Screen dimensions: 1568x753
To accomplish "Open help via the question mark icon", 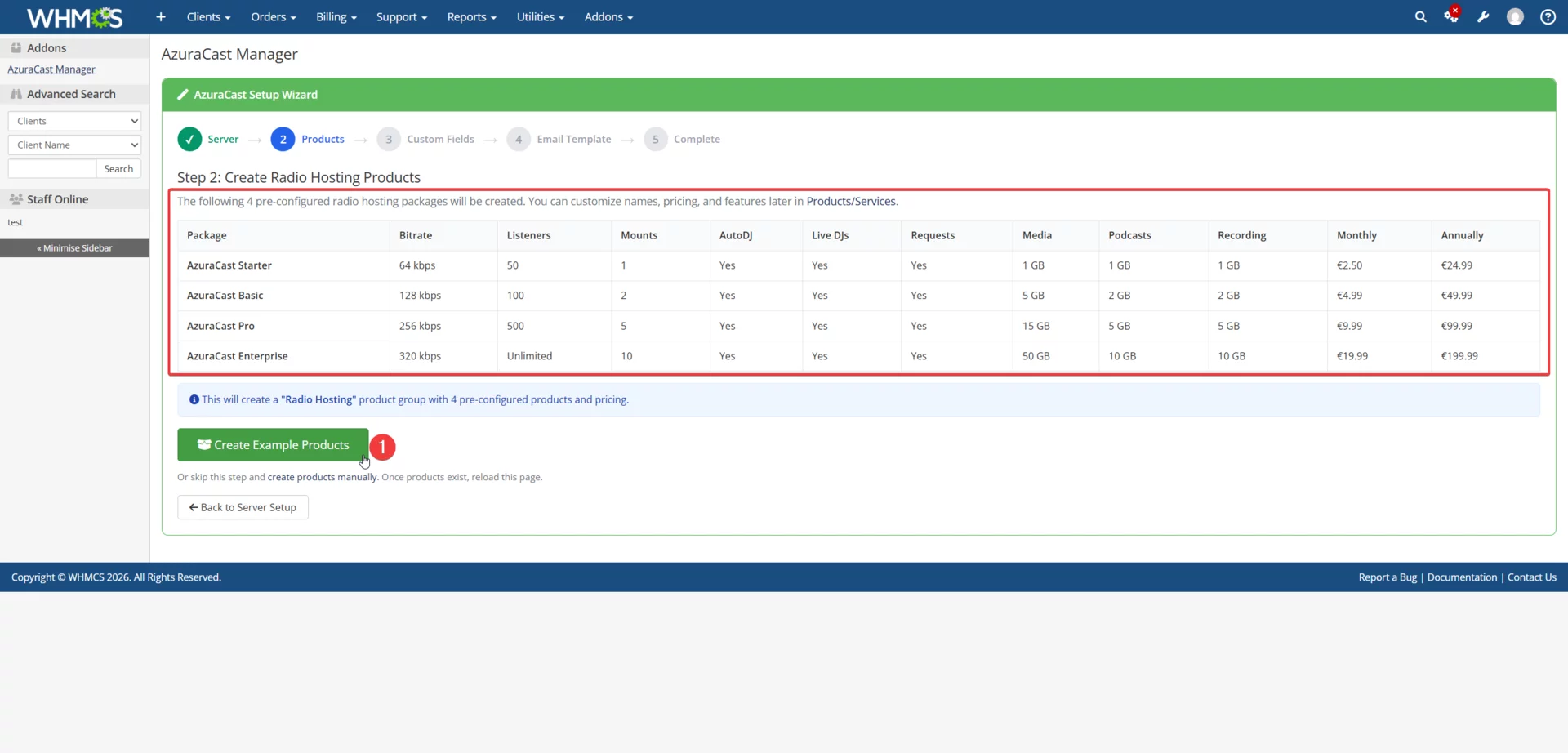I will pos(1548,16).
